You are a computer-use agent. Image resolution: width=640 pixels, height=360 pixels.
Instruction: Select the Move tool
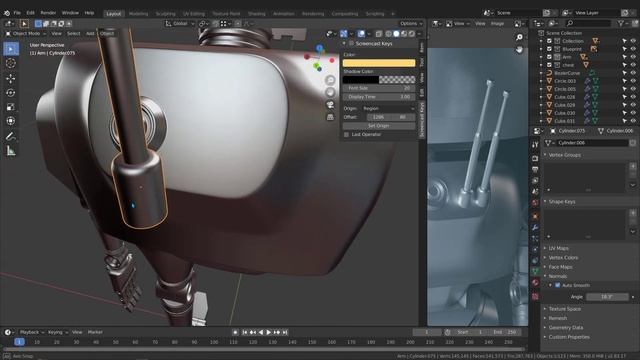11,78
